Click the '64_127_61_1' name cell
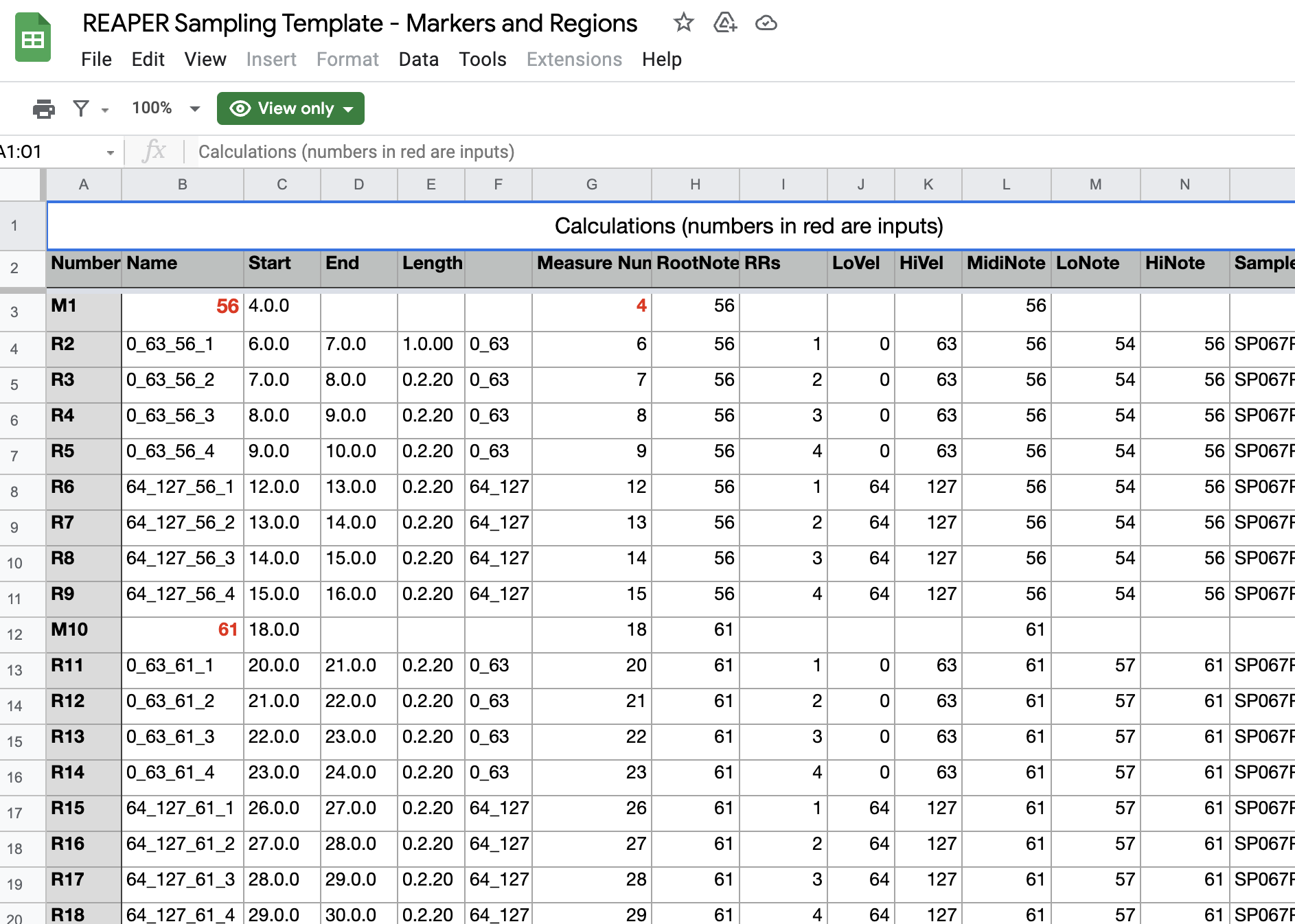1295x924 pixels. click(183, 813)
